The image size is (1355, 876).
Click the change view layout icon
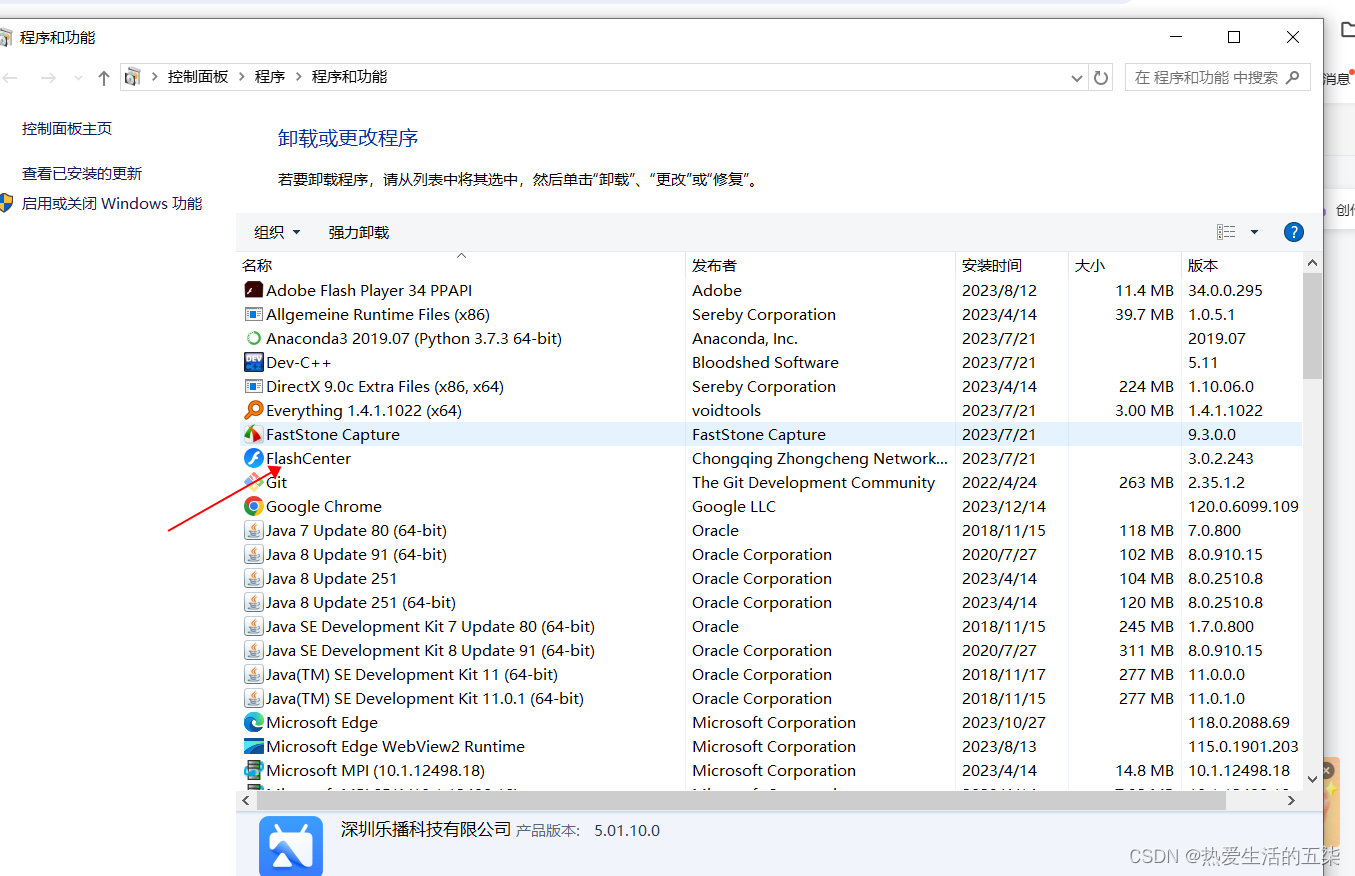pyautogui.click(x=1226, y=232)
